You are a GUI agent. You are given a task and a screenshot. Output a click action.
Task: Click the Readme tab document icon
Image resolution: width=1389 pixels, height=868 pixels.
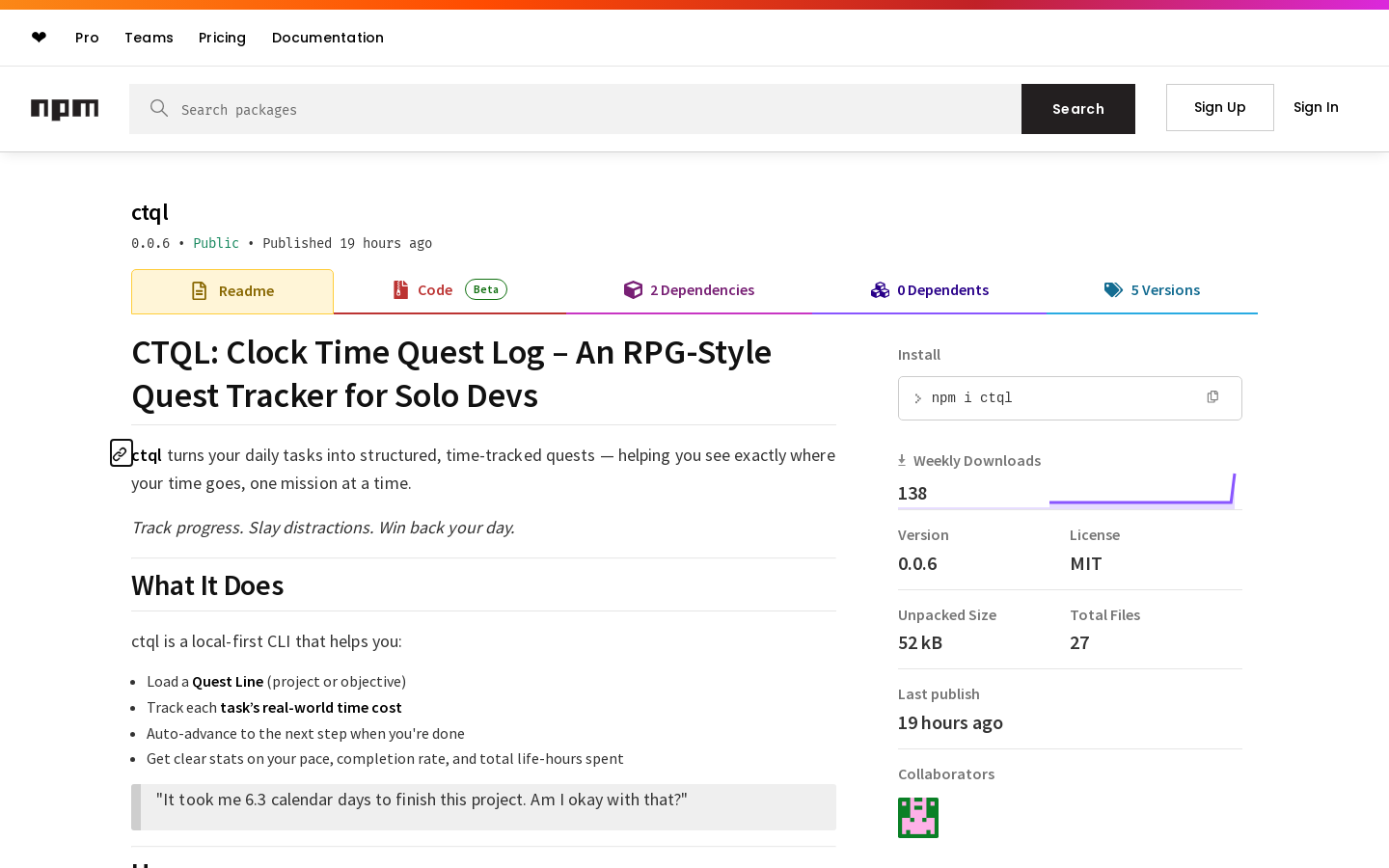(x=199, y=291)
